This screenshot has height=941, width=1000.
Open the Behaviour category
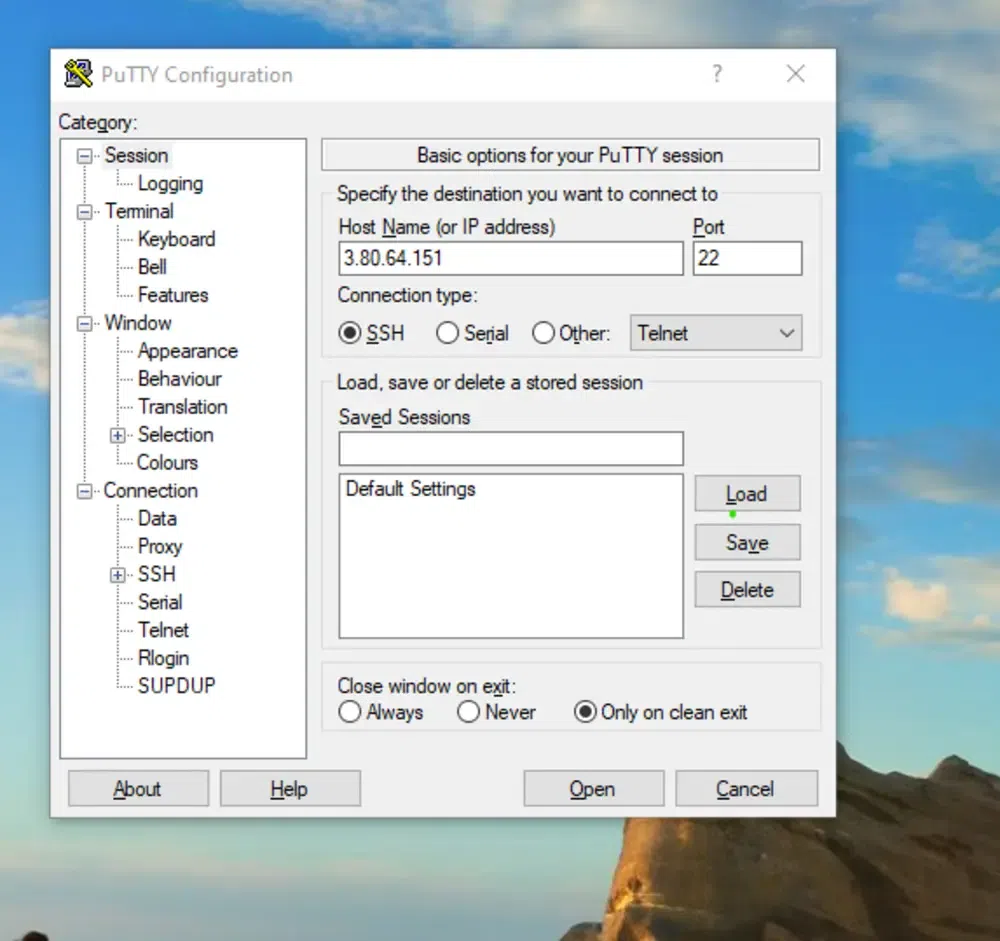180,379
